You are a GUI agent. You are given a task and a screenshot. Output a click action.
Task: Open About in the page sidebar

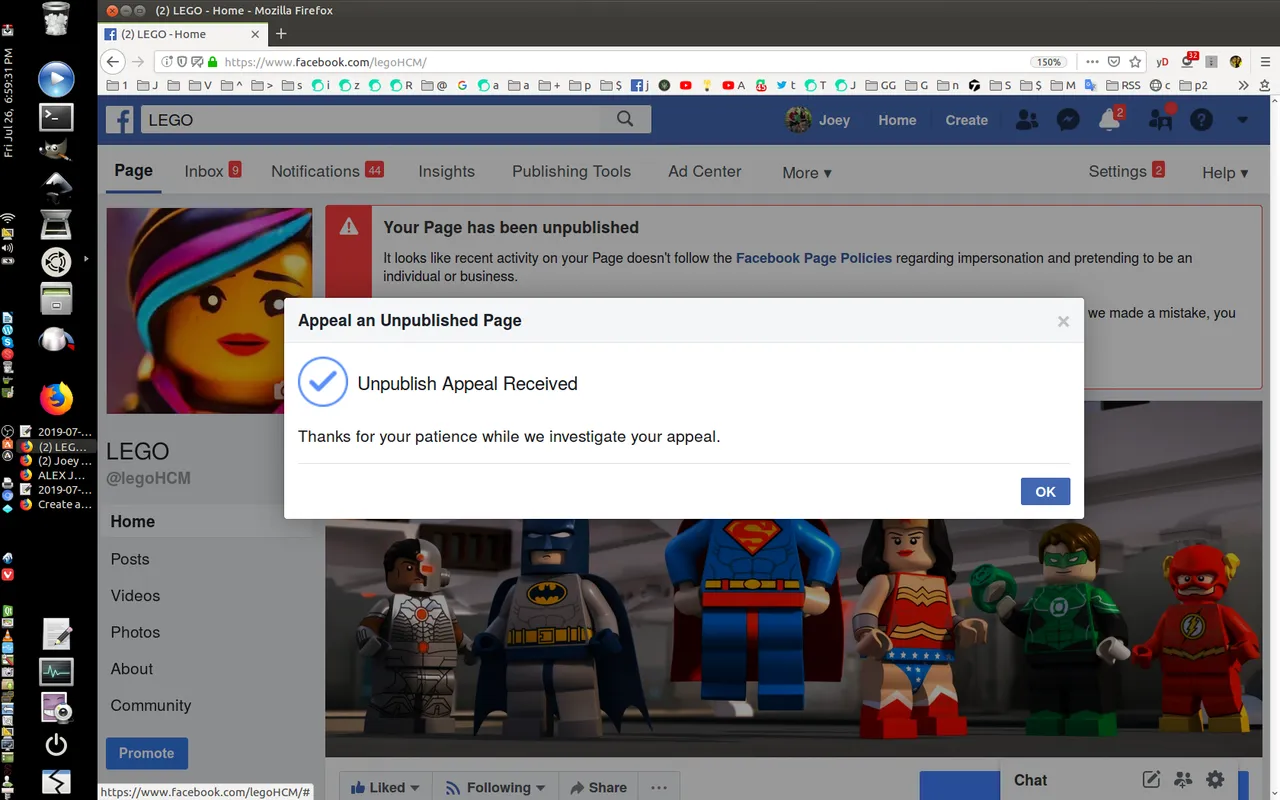[x=132, y=669]
